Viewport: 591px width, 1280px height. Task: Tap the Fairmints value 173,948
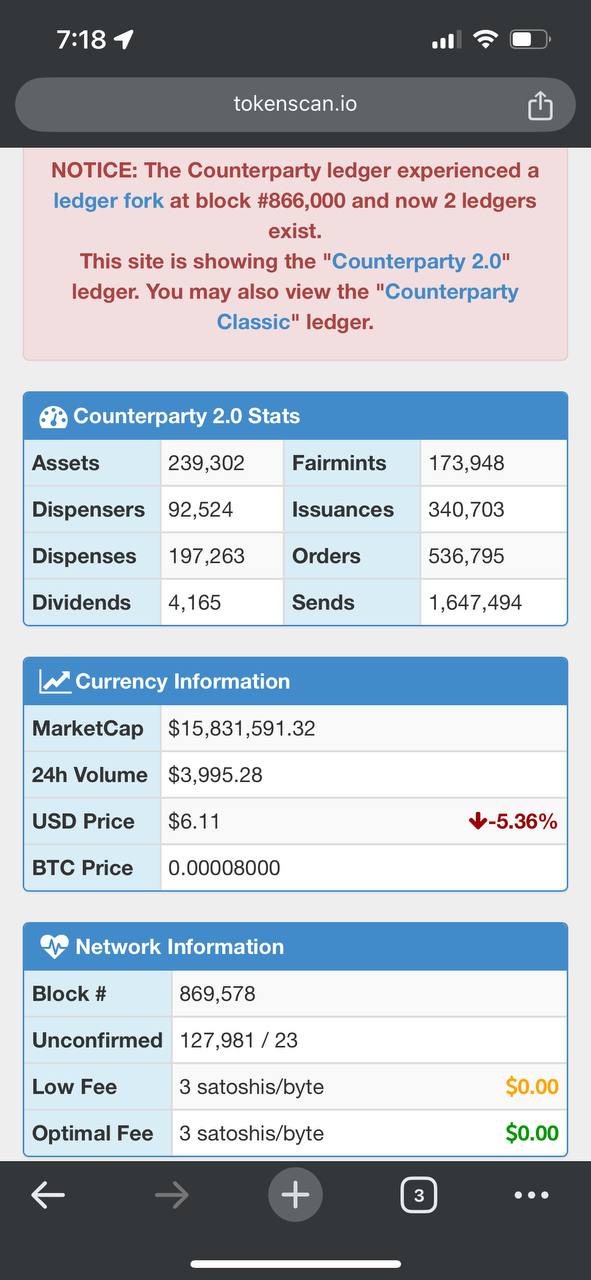[x=466, y=463]
